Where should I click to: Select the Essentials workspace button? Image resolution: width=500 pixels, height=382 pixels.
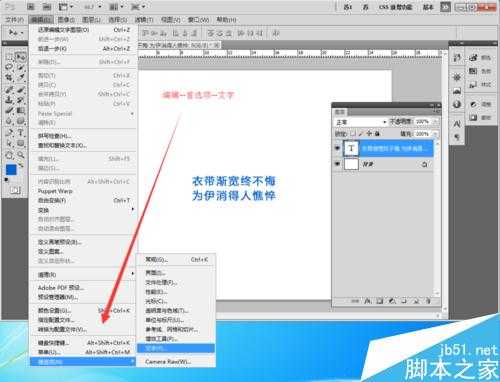coord(428,7)
